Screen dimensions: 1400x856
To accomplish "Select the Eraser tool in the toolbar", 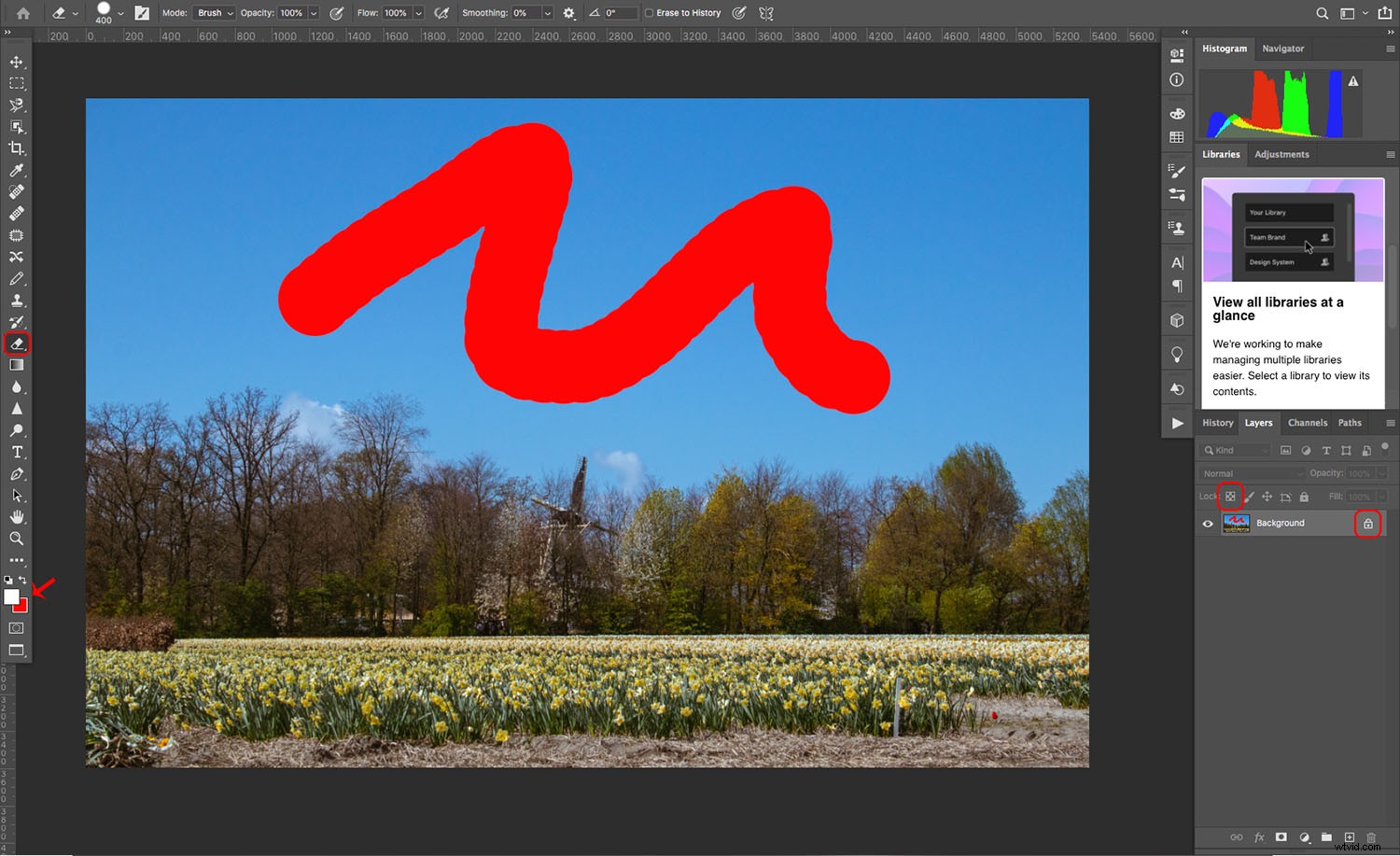I will tap(17, 343).
